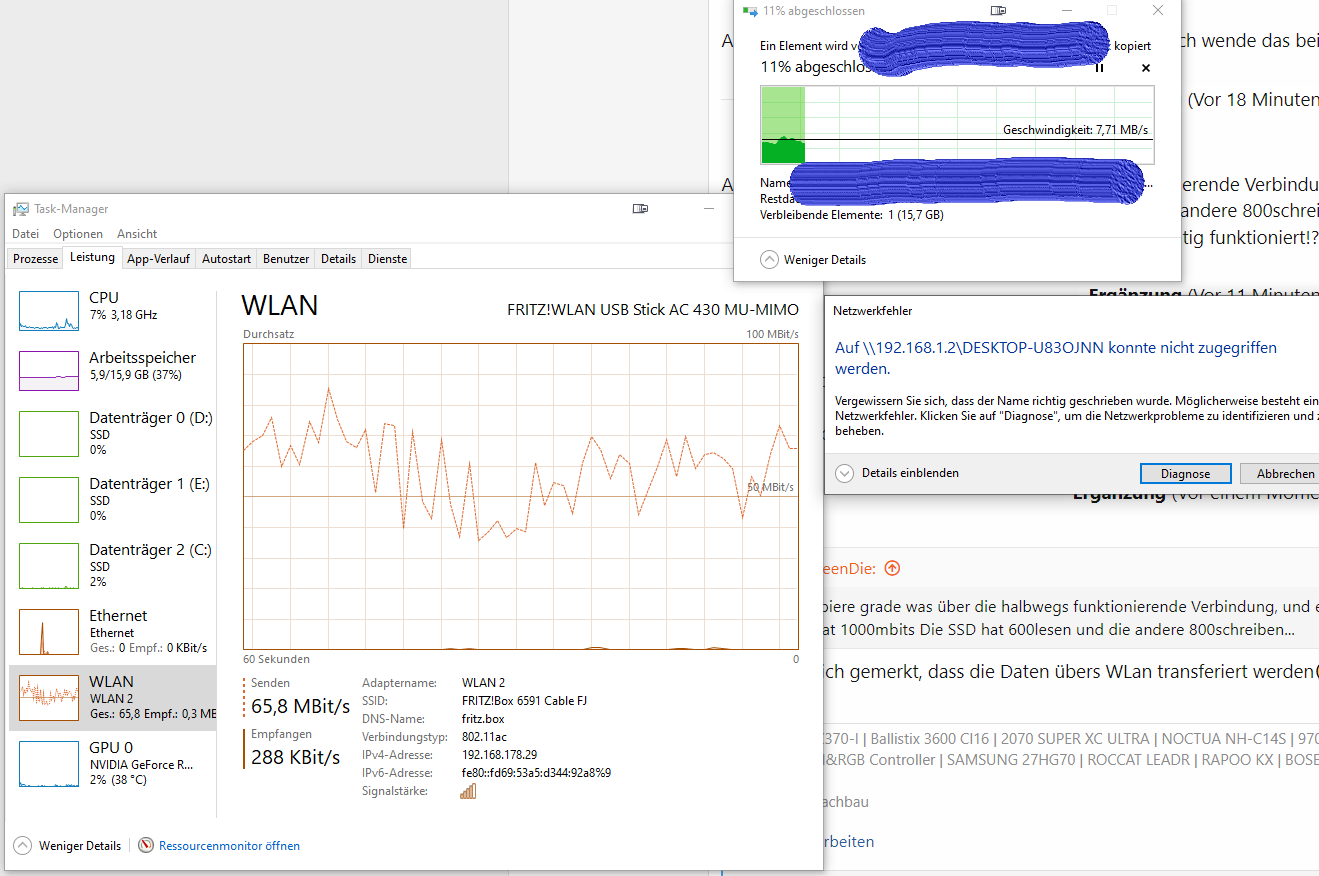
Task: Click the copy progress speed graph
Action: (957, 124)
